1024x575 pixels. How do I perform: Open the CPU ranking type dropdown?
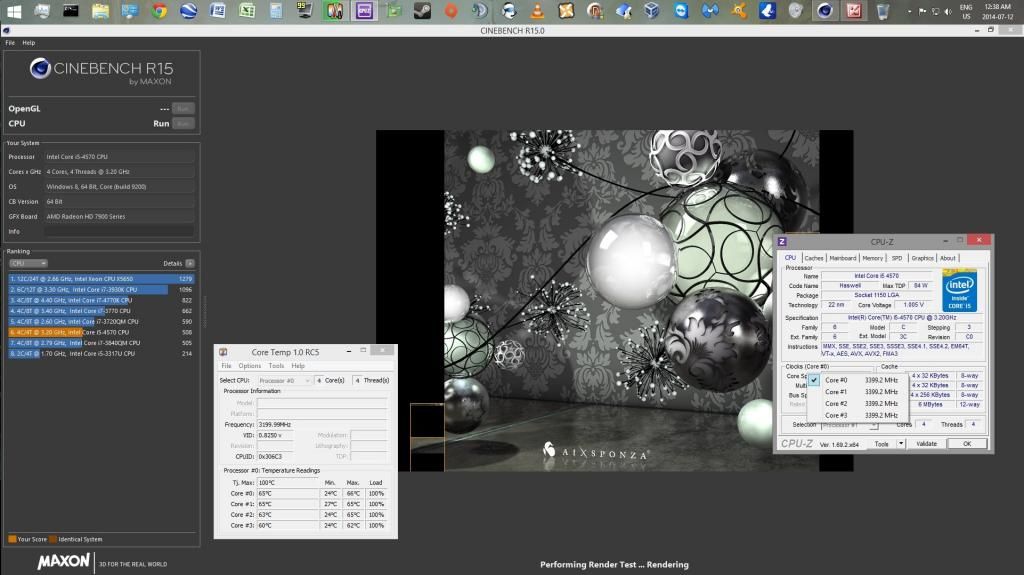pos(28,263)
